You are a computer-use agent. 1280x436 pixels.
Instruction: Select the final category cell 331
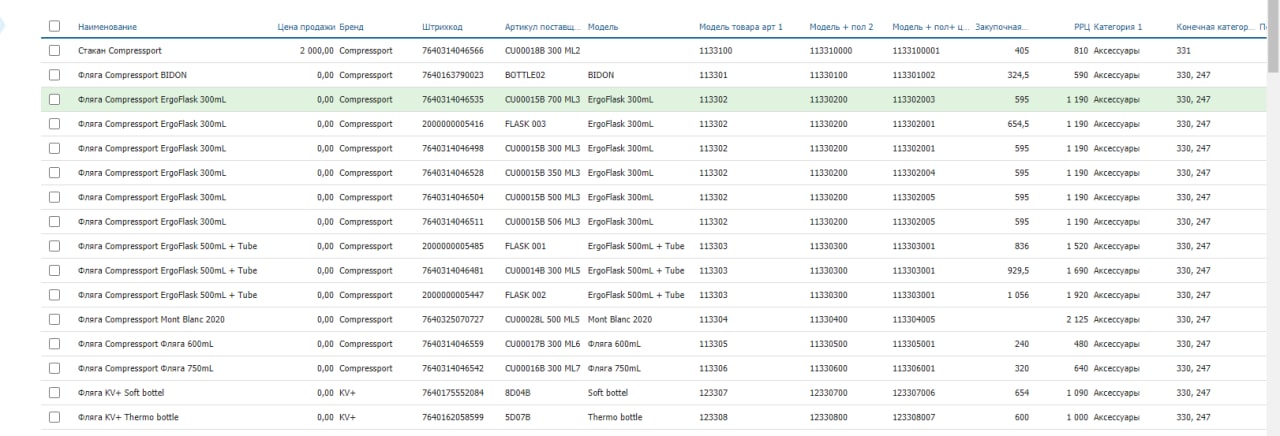[1185, 50]
